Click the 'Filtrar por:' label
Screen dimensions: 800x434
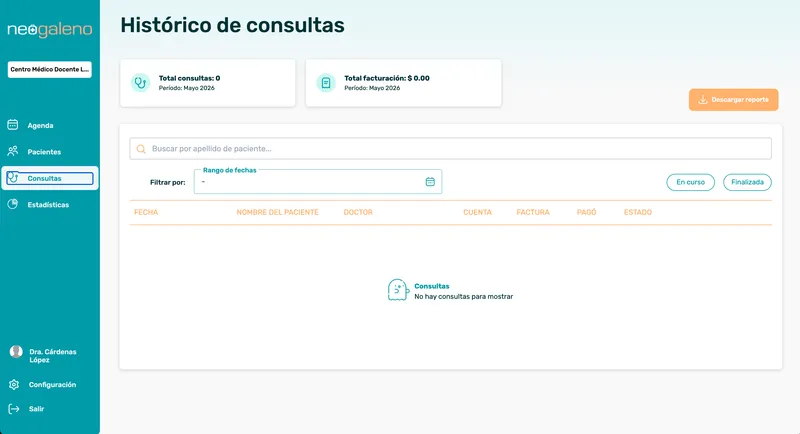(x=167, y=182)
